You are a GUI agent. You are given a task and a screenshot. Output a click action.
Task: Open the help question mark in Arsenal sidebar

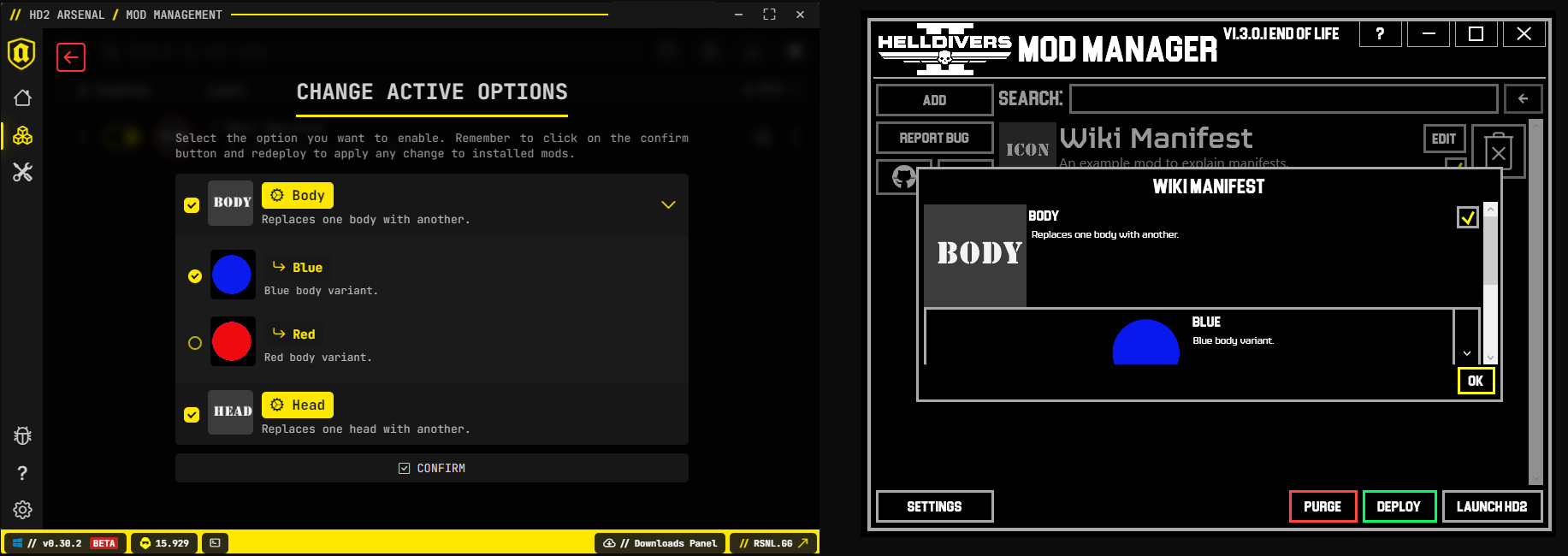coord(23,473)
